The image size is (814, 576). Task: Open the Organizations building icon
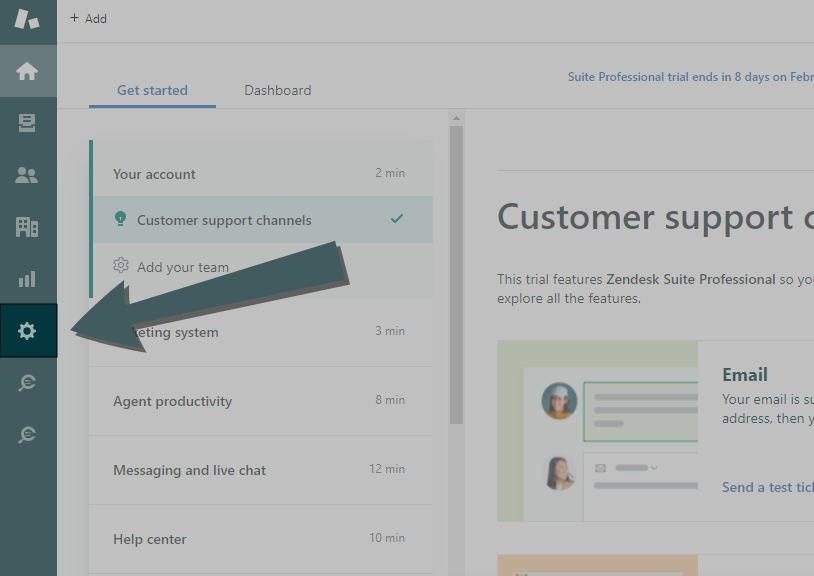pos(27,227)
